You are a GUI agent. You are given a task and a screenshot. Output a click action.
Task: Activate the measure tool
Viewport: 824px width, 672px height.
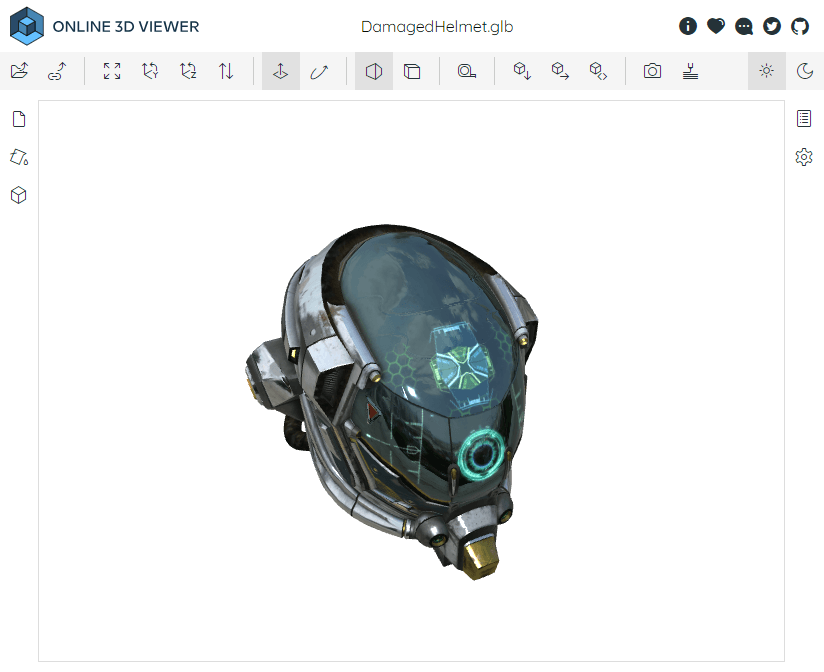(467, 71)
